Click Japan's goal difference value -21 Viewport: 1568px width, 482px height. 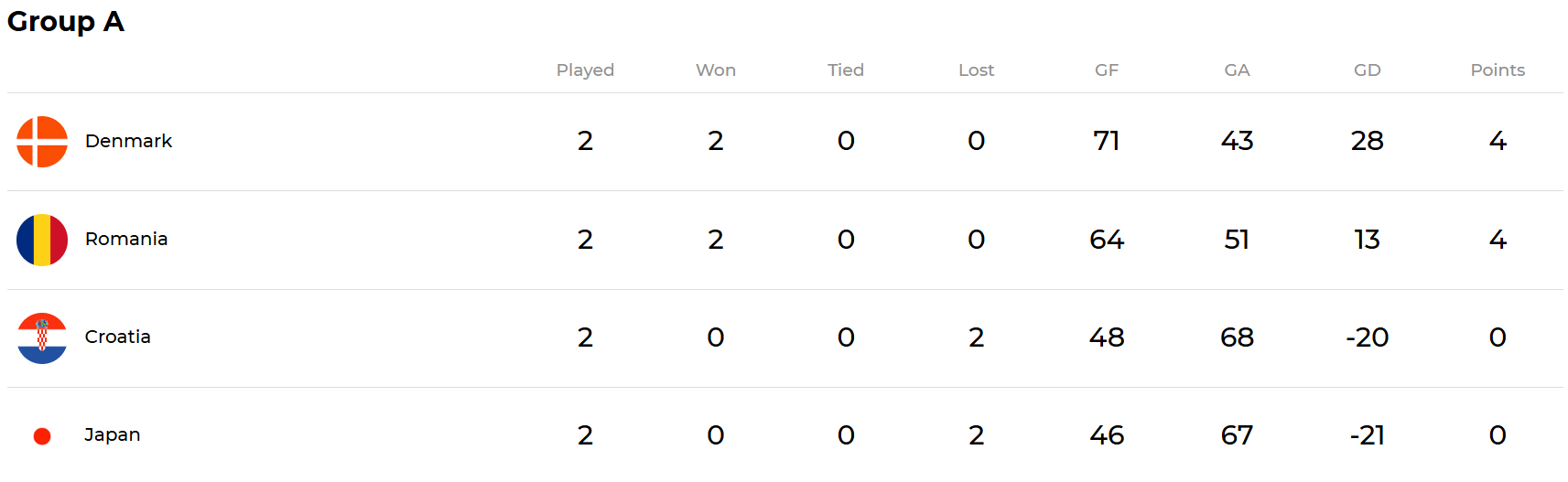(x=1368, y=435)
